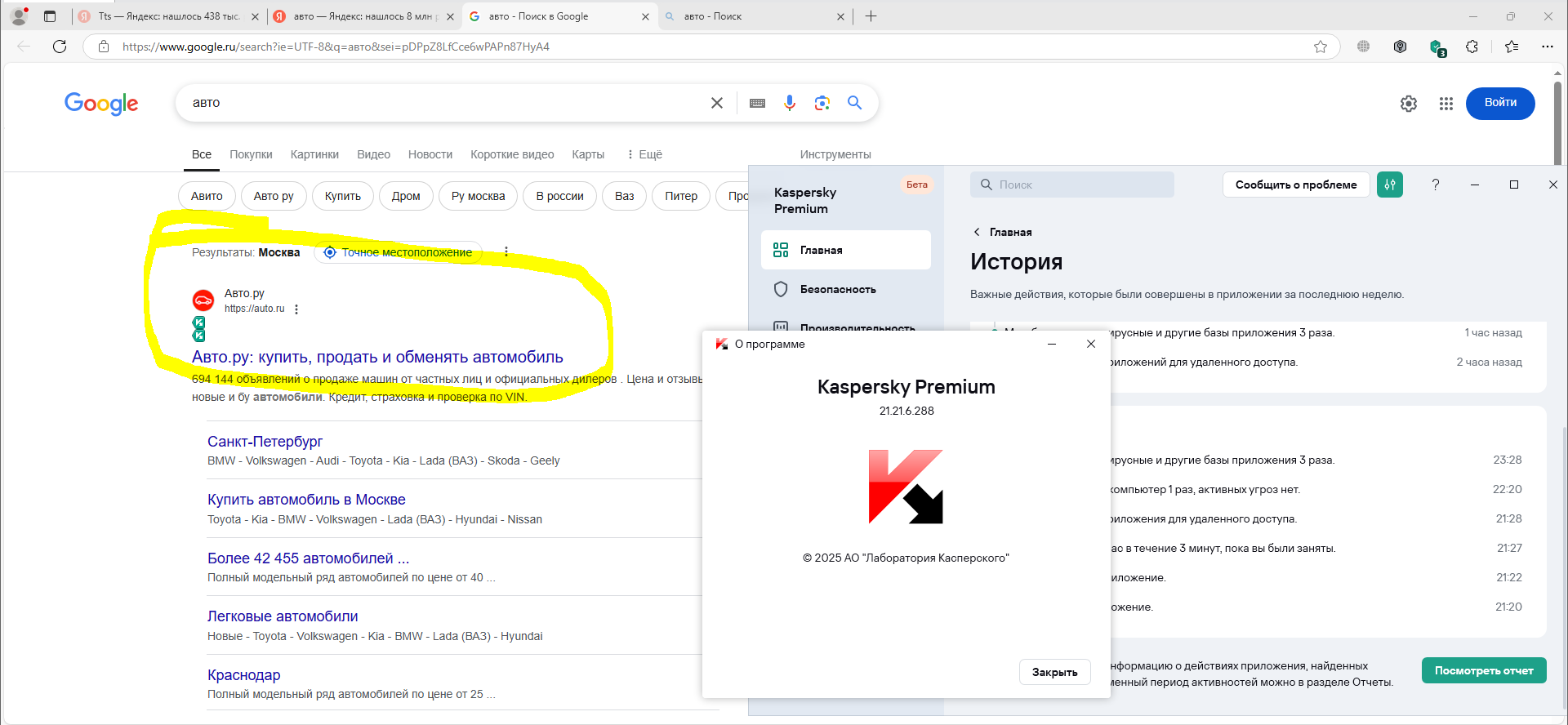Open Kaspersky help question mark
Screen dimensions: 1568x725
click(1436, 185)
